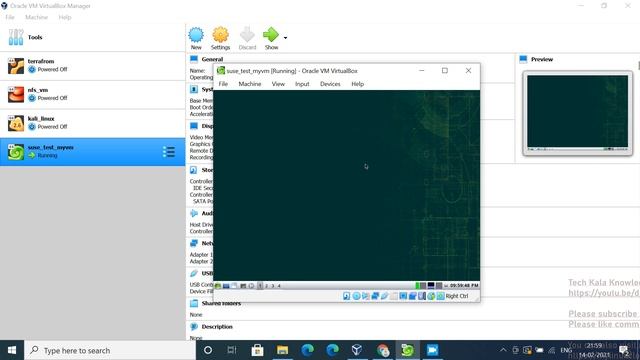Viewport: 640px width, 360px height.
Task: Click display indicator in VM status bar
Action: (x=403, y=296)
